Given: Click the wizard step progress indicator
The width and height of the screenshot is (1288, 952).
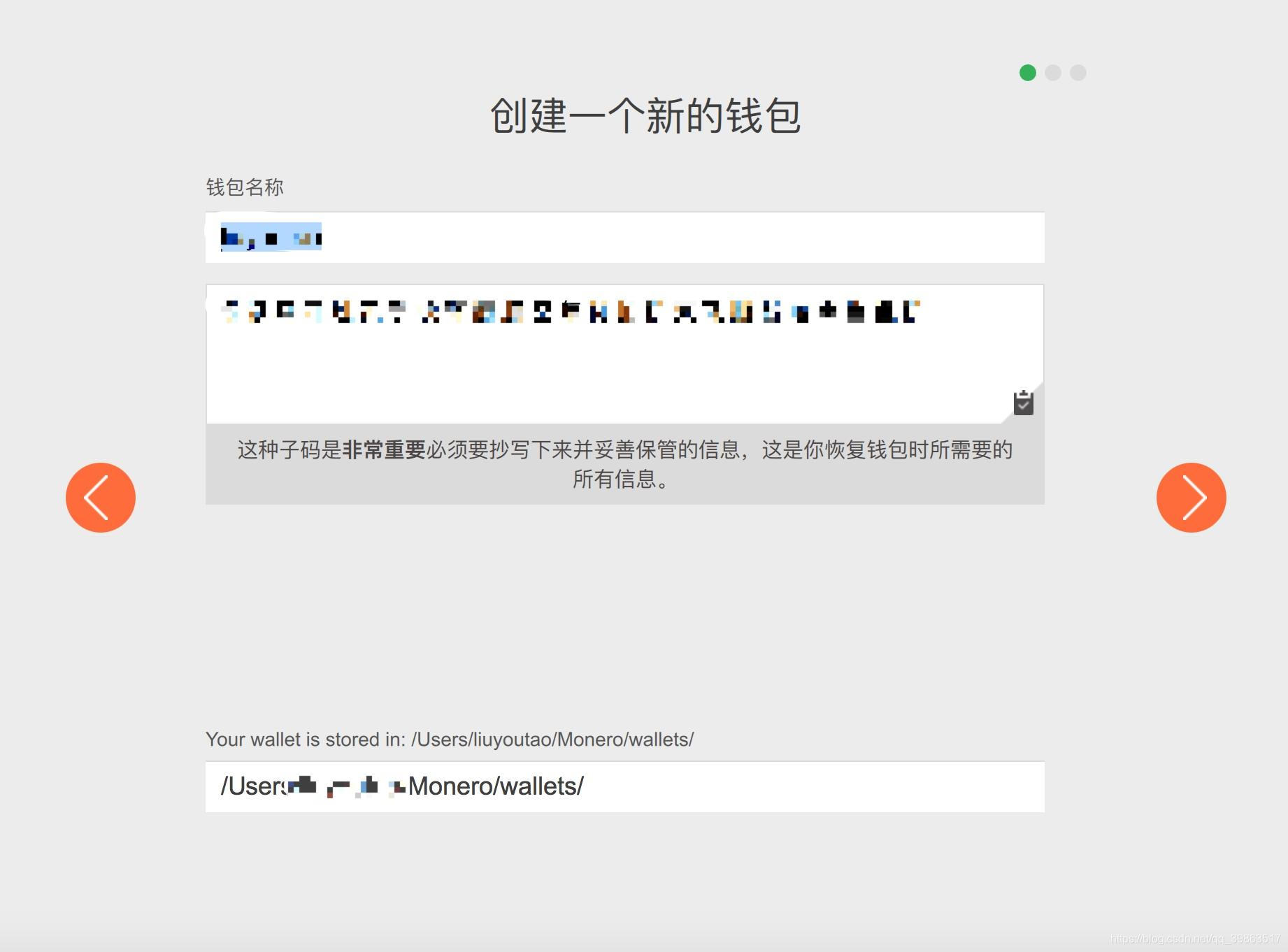Looking at the screenshot, I should [1053, 72].
